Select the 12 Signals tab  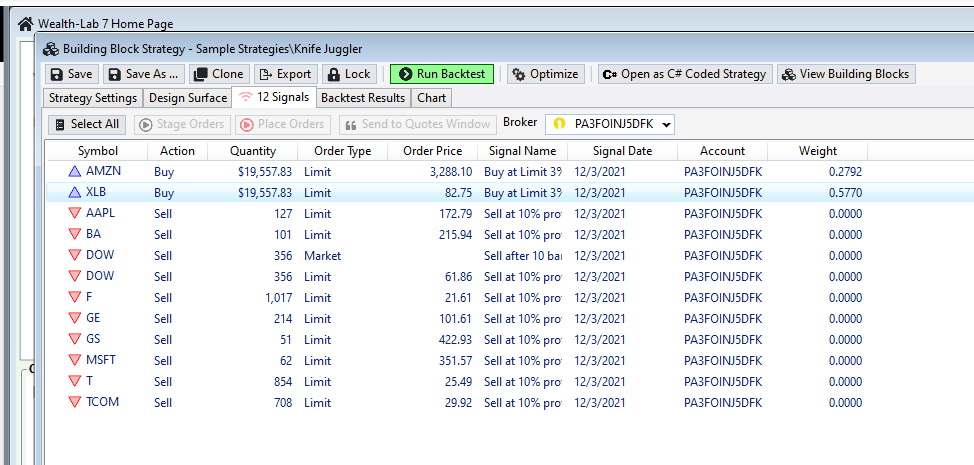[x=274, y=97]
